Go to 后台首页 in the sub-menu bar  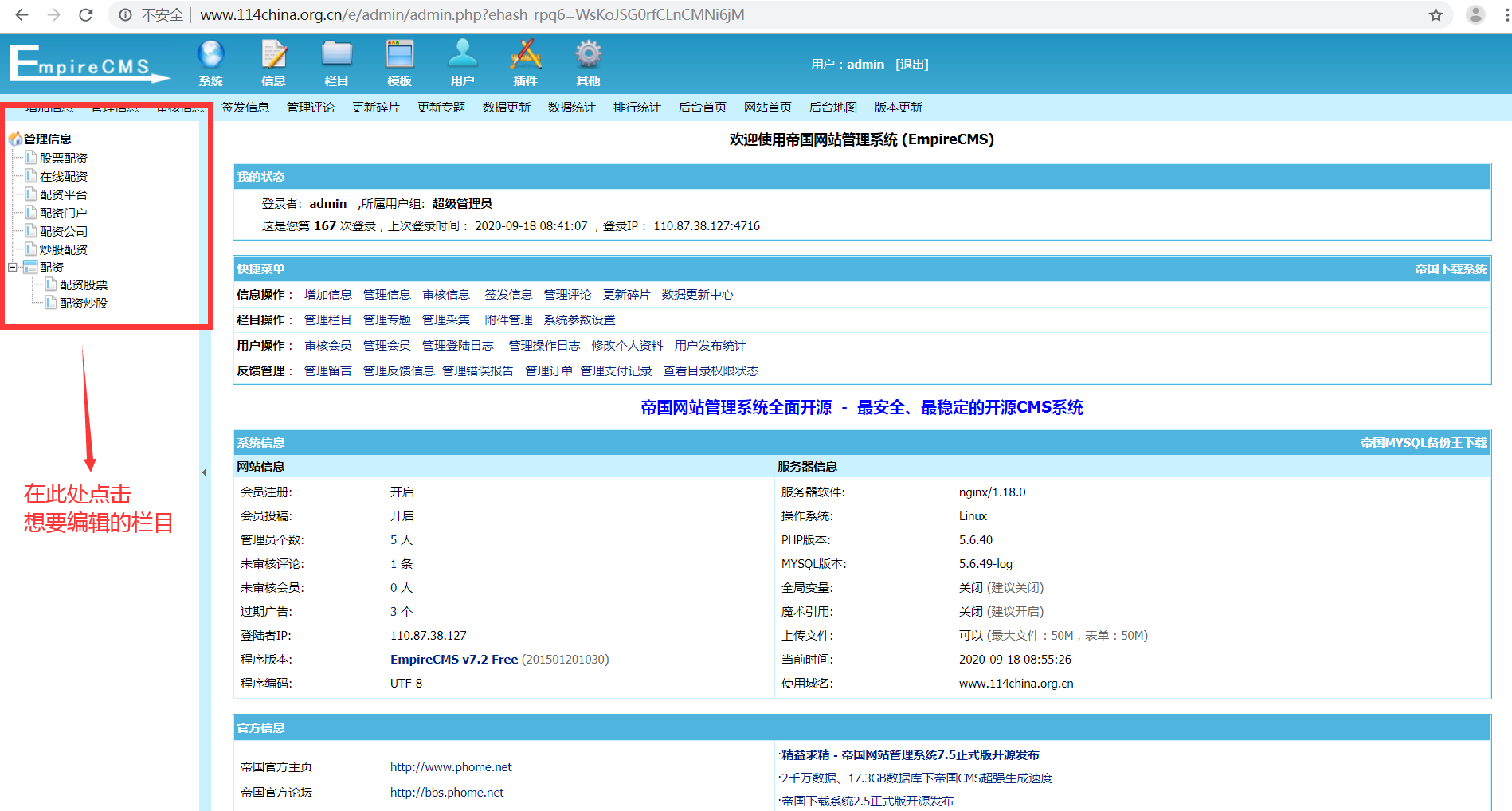tap(703, 107)
